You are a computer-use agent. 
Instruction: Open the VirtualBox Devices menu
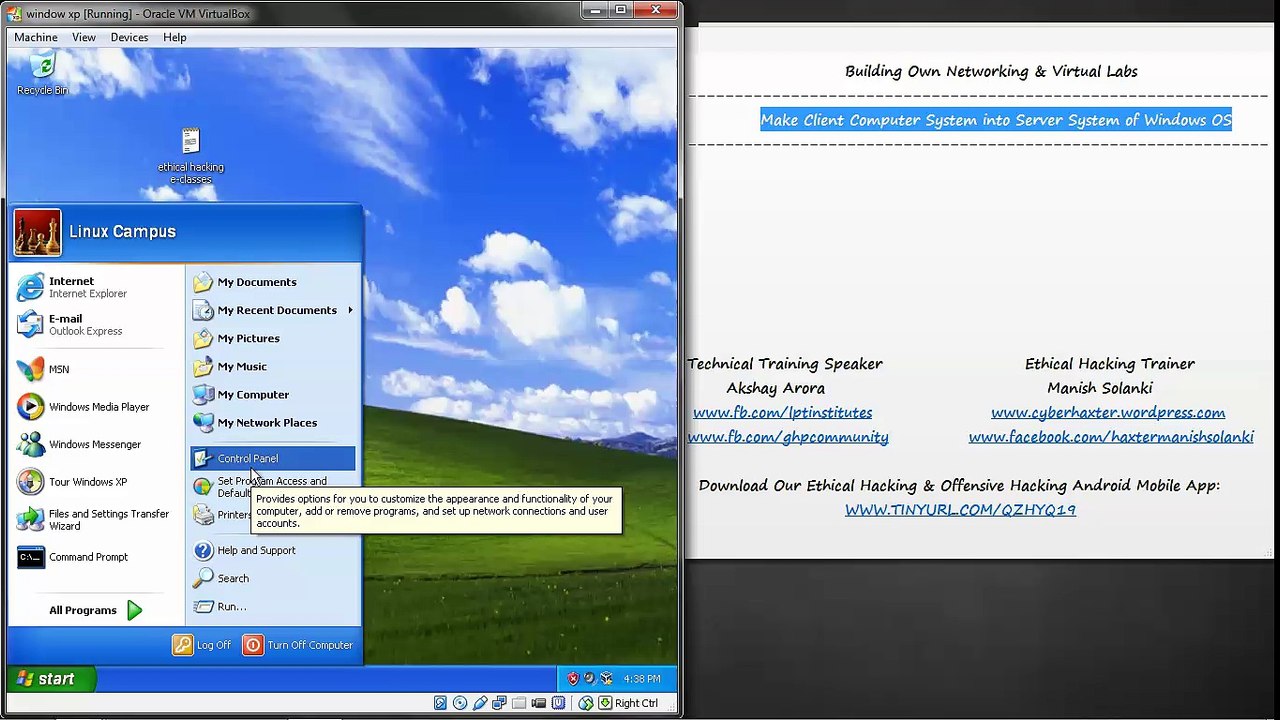pos(129,37)
